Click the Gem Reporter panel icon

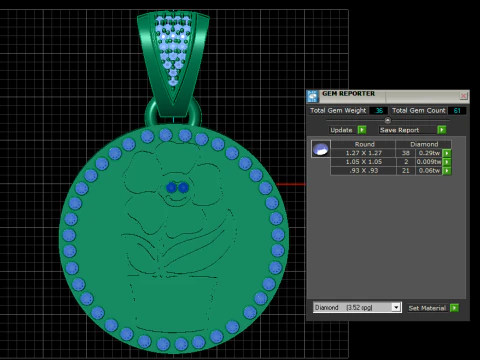312,96
